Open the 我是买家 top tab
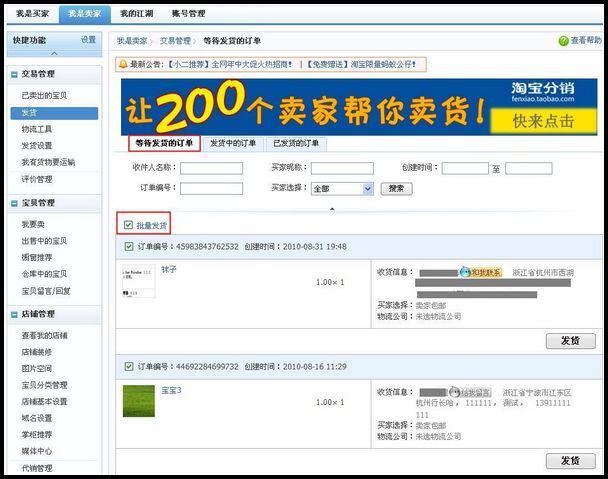The image size is (608, 479). (33, 14)
